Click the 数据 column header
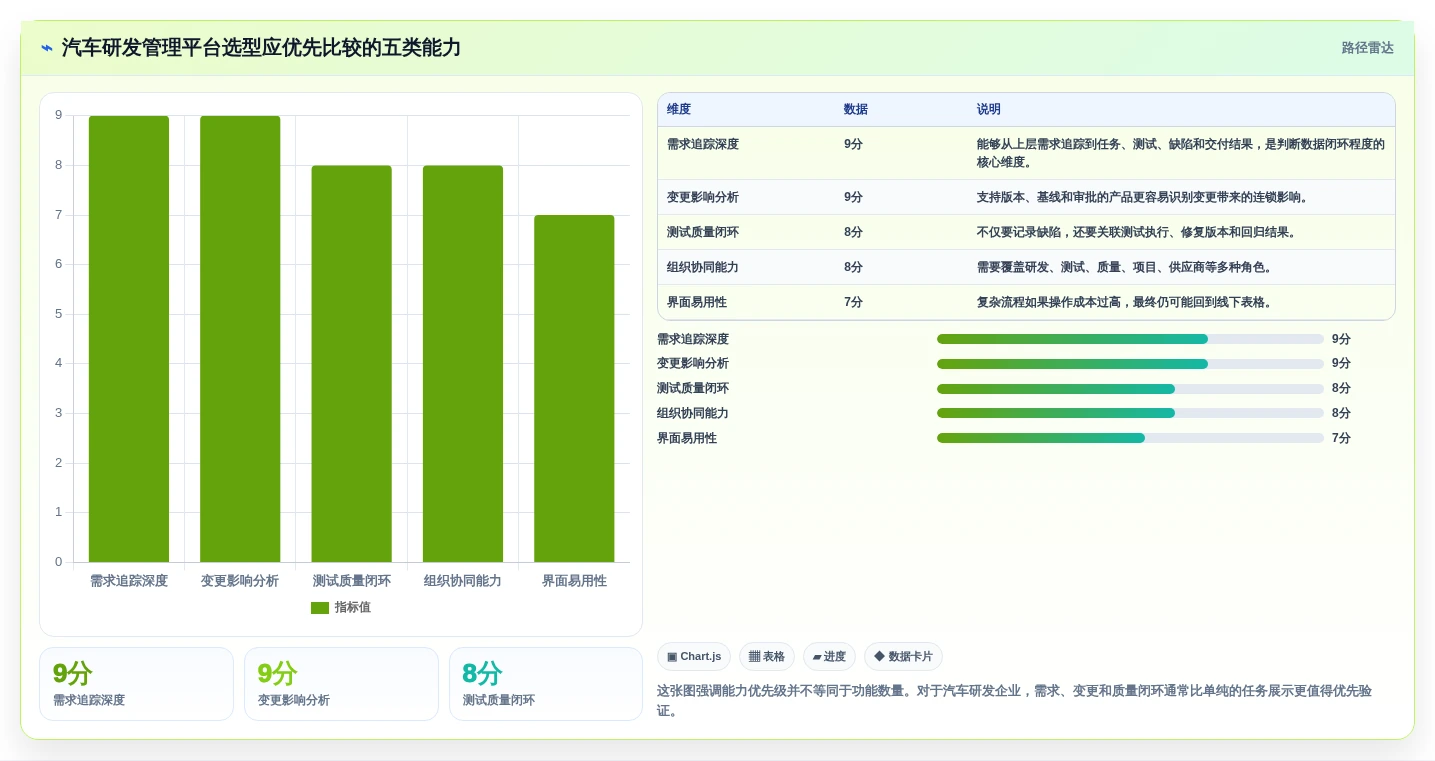Image resolution: width=1435 pixels, height=761 pixels. (x=856, y=110)
